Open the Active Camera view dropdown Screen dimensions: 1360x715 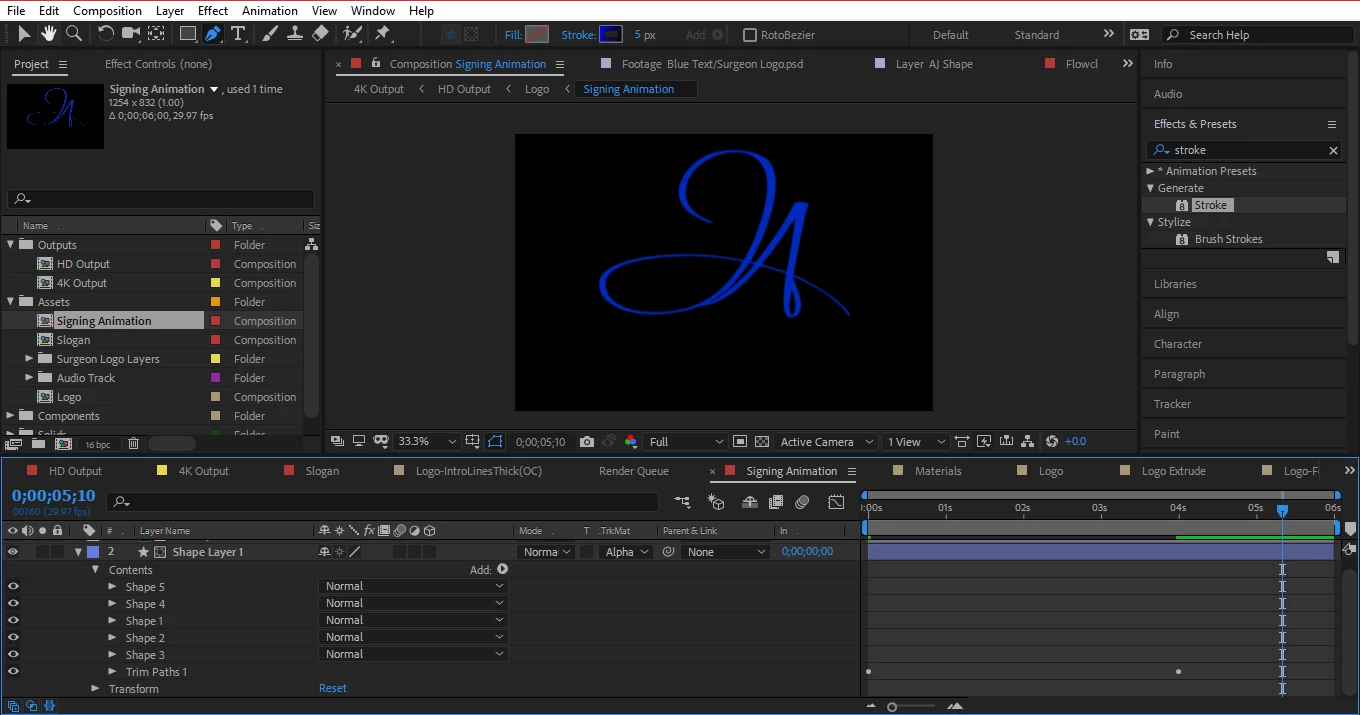tap(825, 441)
